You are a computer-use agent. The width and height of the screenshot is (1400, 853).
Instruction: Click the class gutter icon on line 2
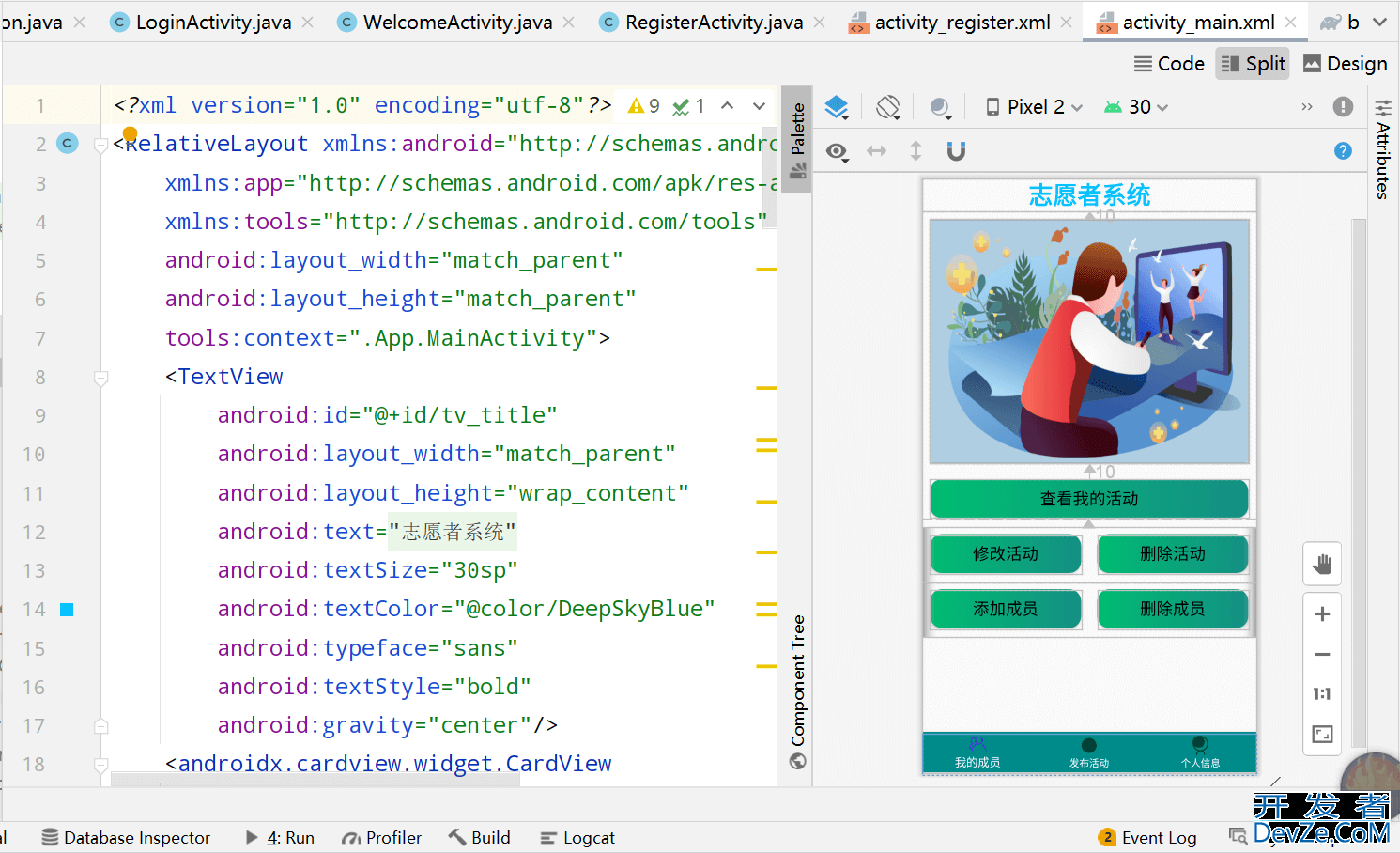(68, 143)
